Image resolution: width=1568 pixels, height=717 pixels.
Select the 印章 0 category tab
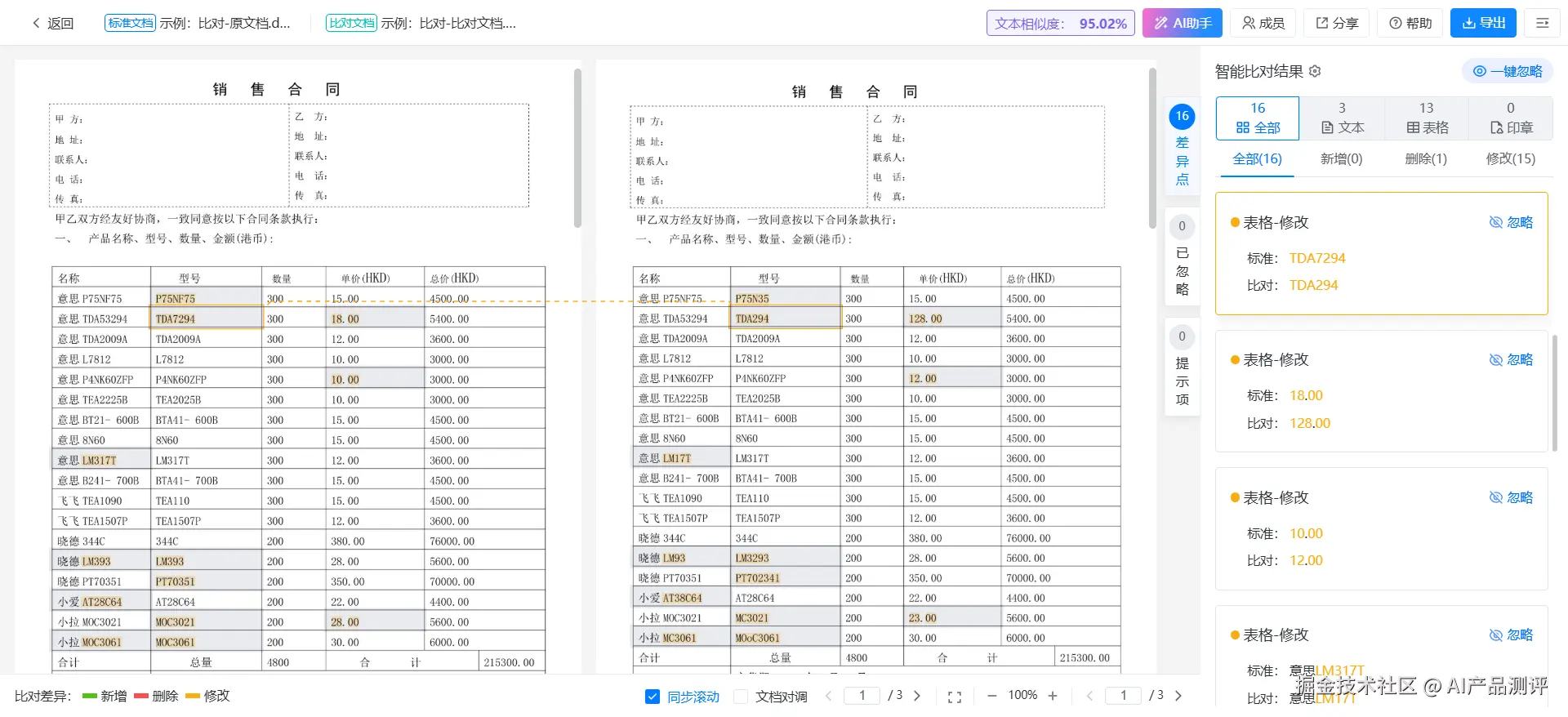pos(1511,118)
